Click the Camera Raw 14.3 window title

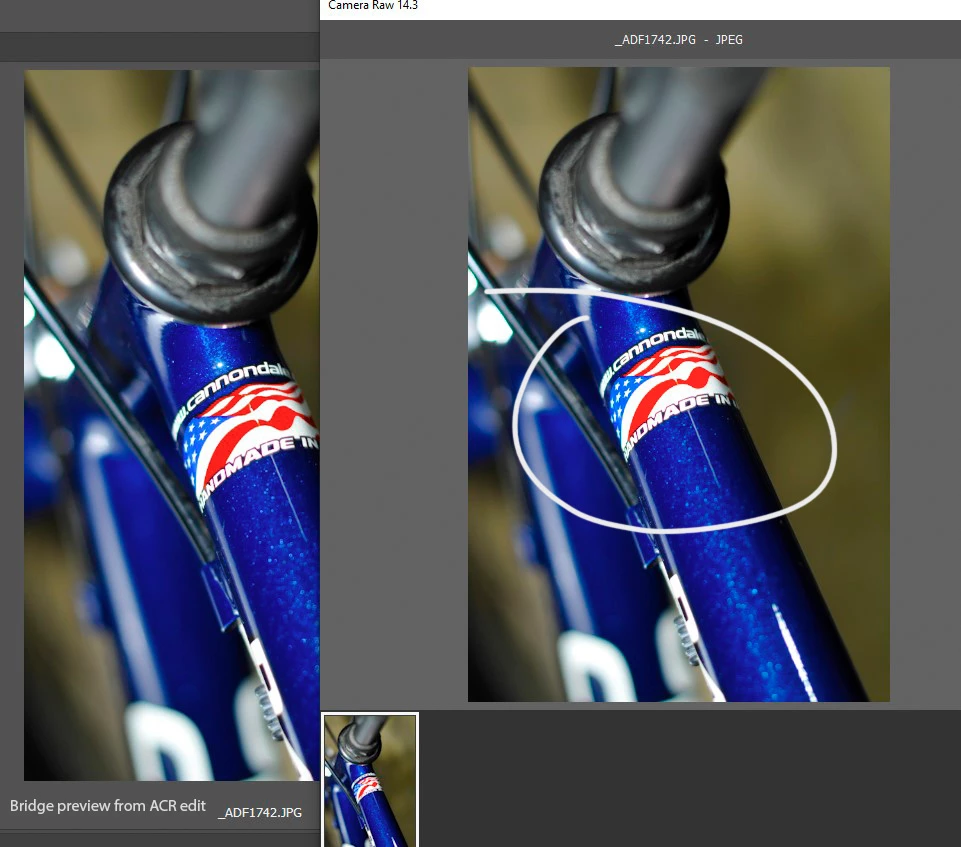click(x=373, y=6)
